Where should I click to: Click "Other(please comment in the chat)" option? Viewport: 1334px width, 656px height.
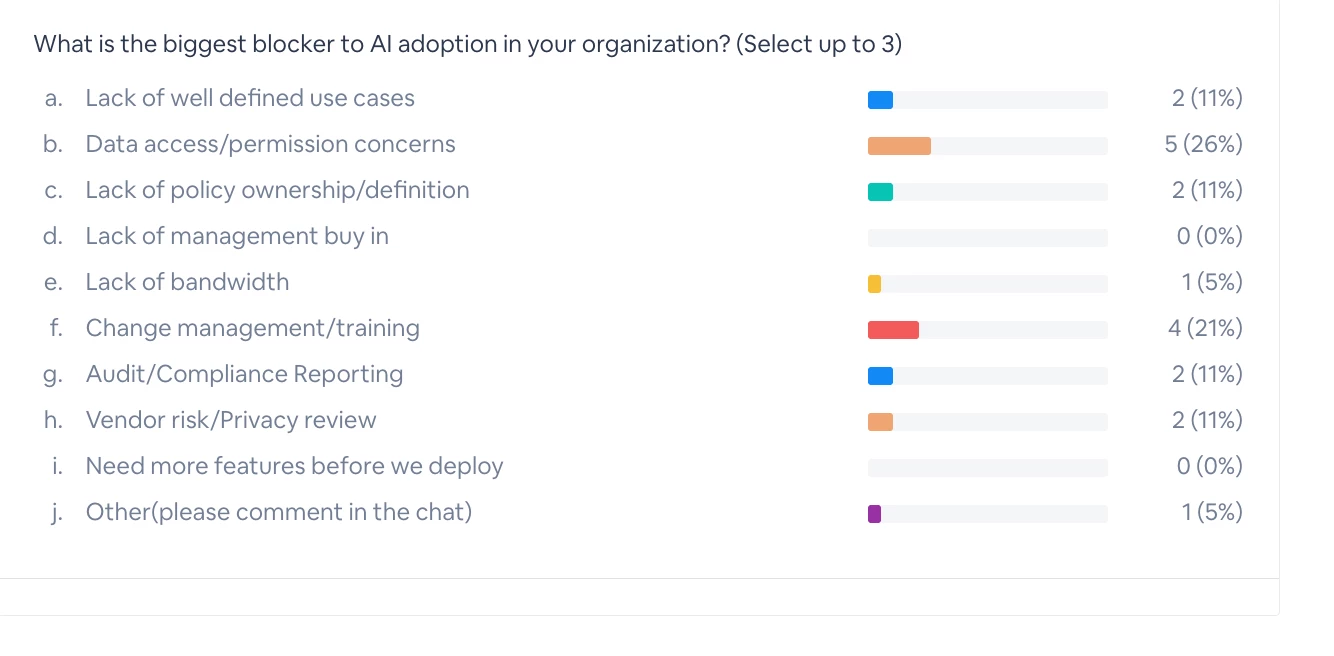278,512
